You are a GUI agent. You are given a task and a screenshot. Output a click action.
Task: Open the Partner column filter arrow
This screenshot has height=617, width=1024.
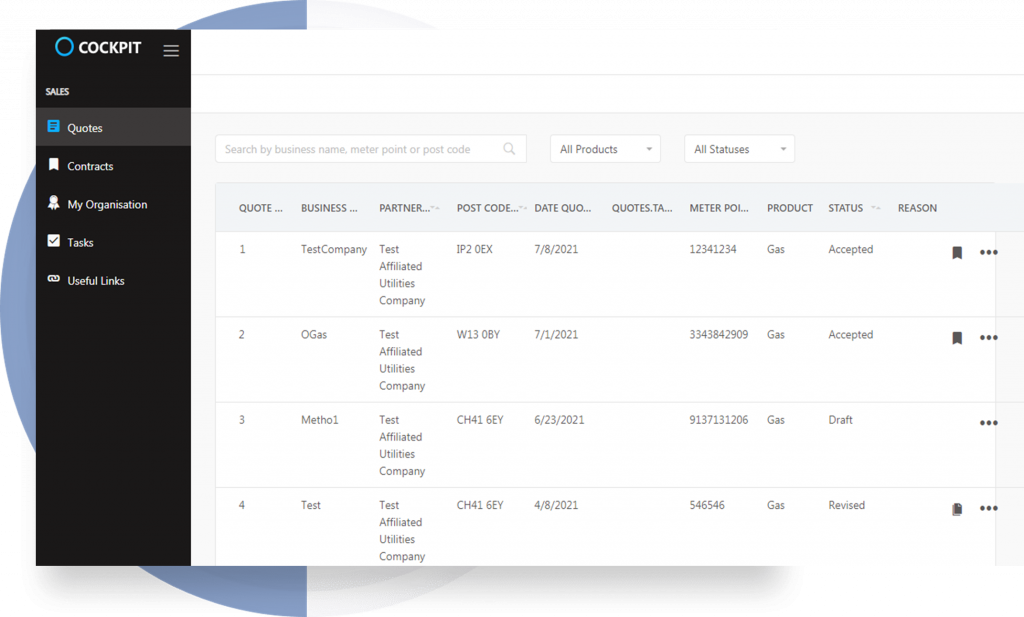tap(435, 208)
